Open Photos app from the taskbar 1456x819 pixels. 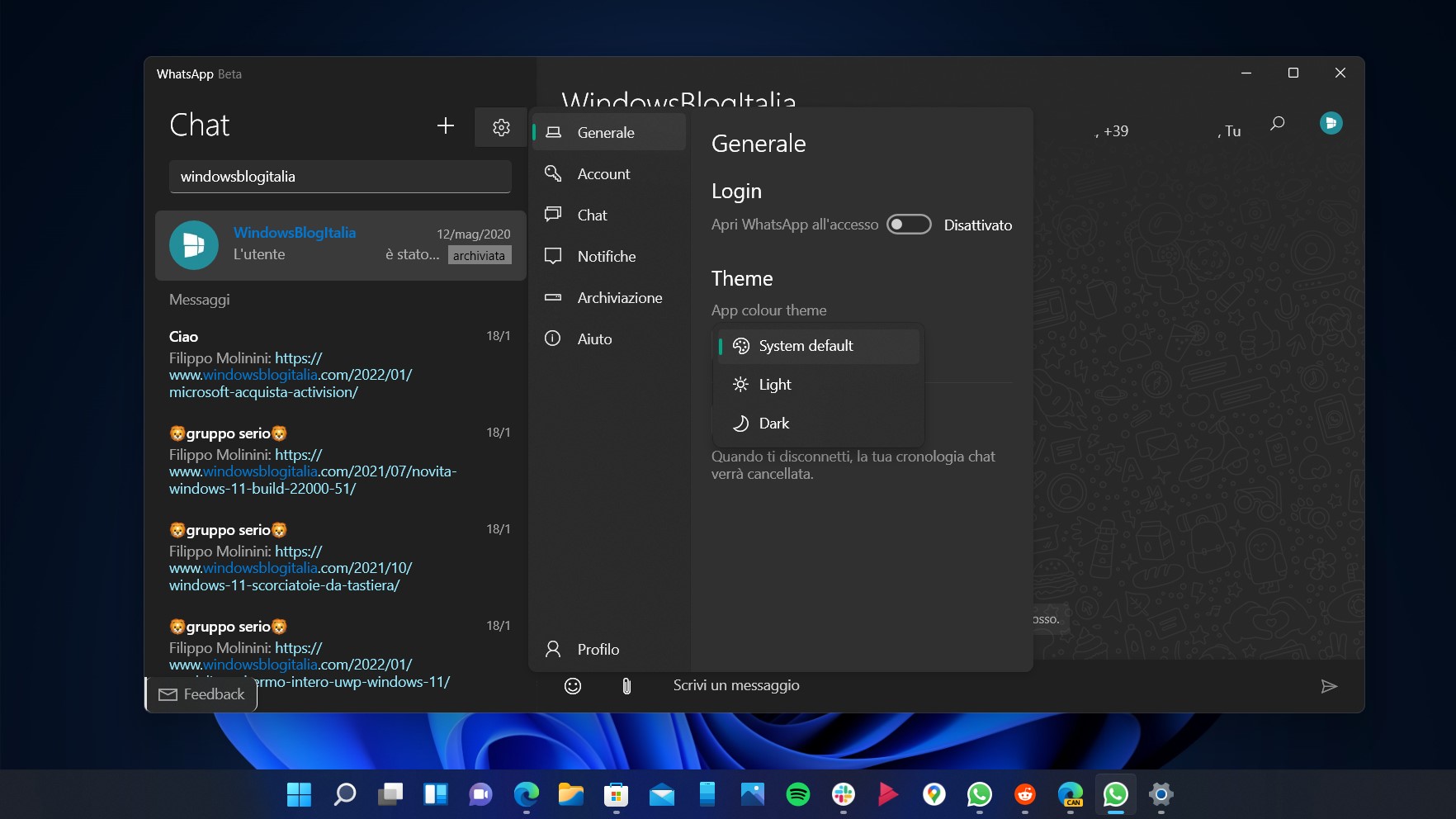coord(753,795)
